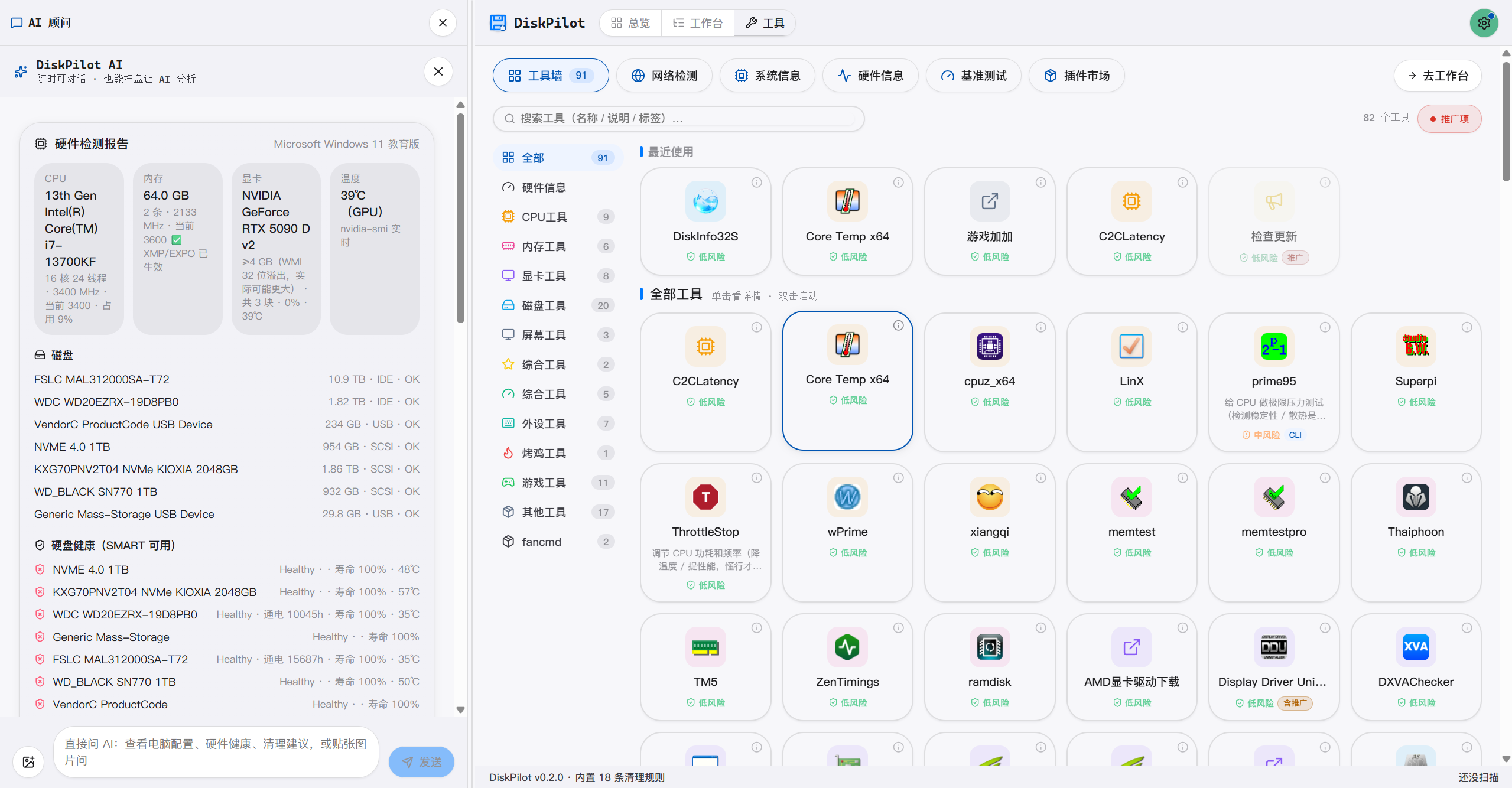Click the DXVAChecker tool icon
1512x788 pixels.
[x=1416, y=647]
